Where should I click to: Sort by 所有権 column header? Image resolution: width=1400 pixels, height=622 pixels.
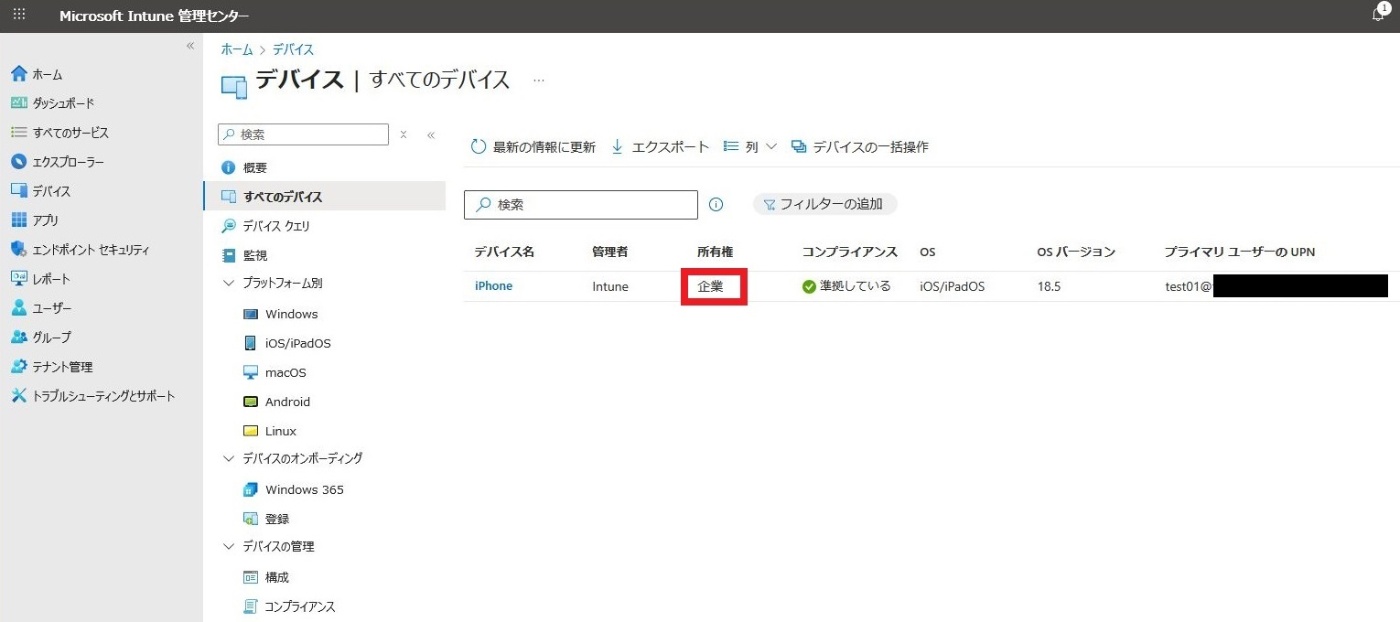715,252
